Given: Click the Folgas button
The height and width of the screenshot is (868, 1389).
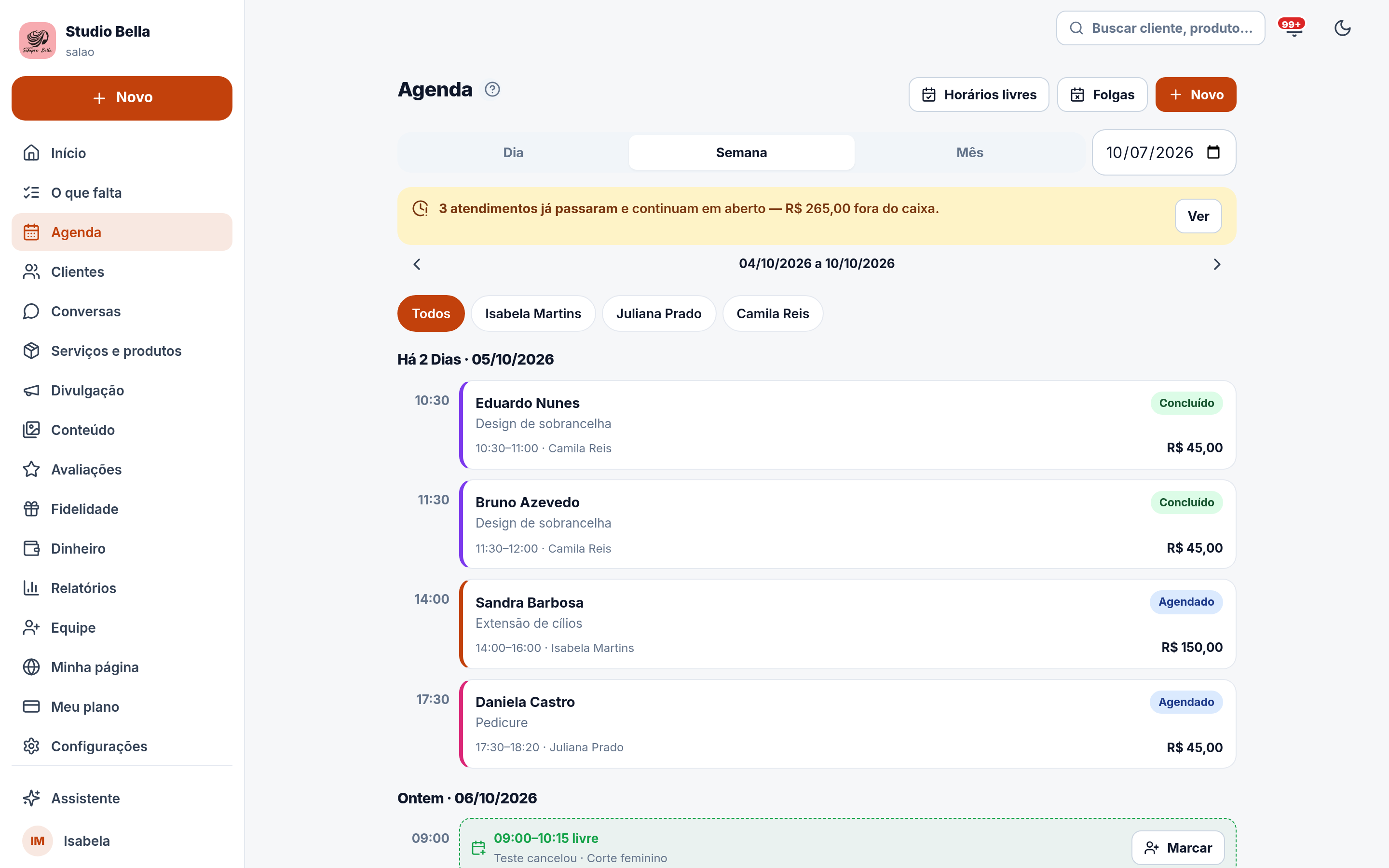Looking at the screenshot, I should [x=1102, y=95].
